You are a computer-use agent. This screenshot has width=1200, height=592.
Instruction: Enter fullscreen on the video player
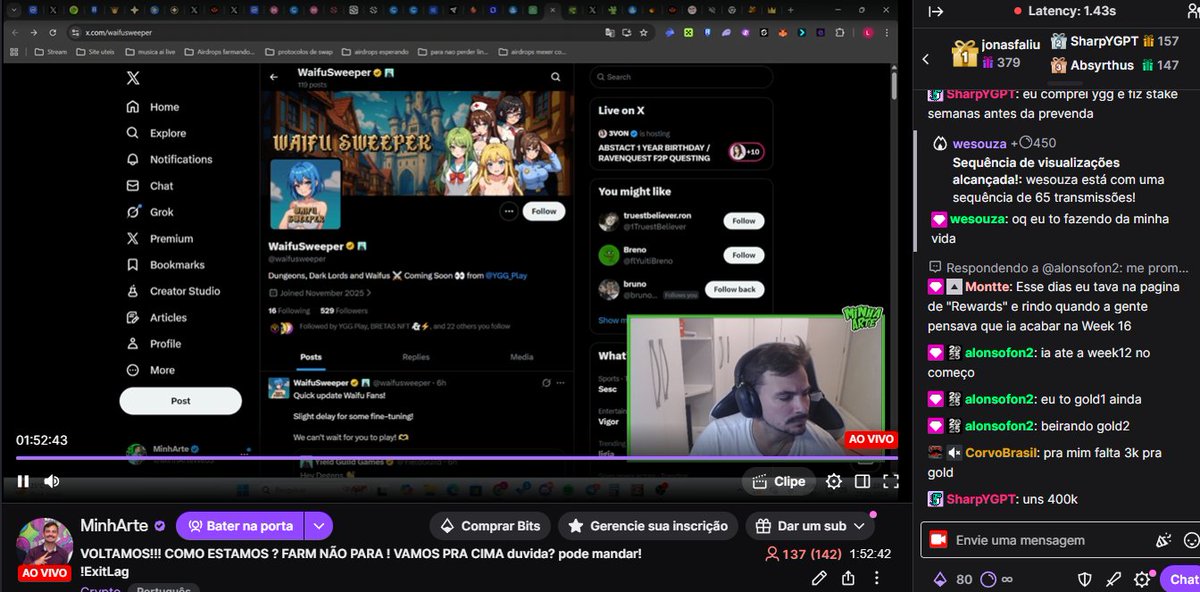point(890,481)
